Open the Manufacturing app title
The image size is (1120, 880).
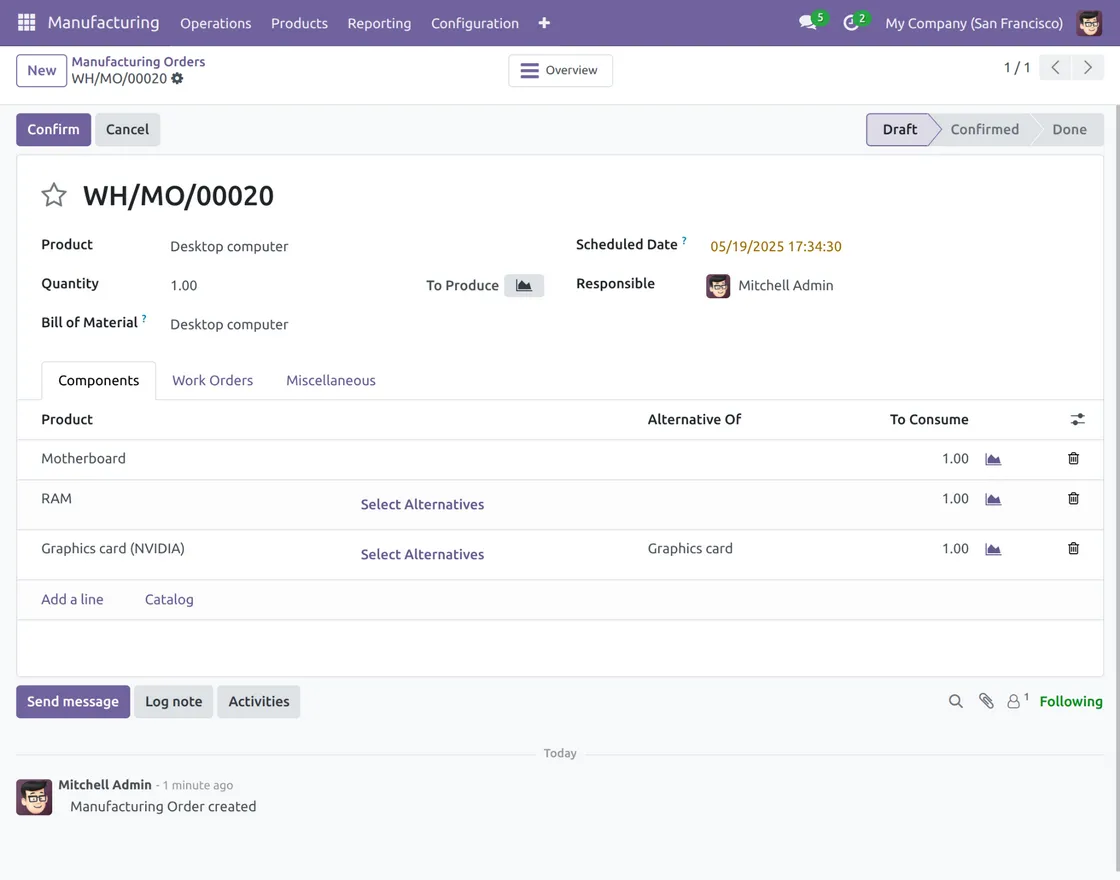[104, 23]
